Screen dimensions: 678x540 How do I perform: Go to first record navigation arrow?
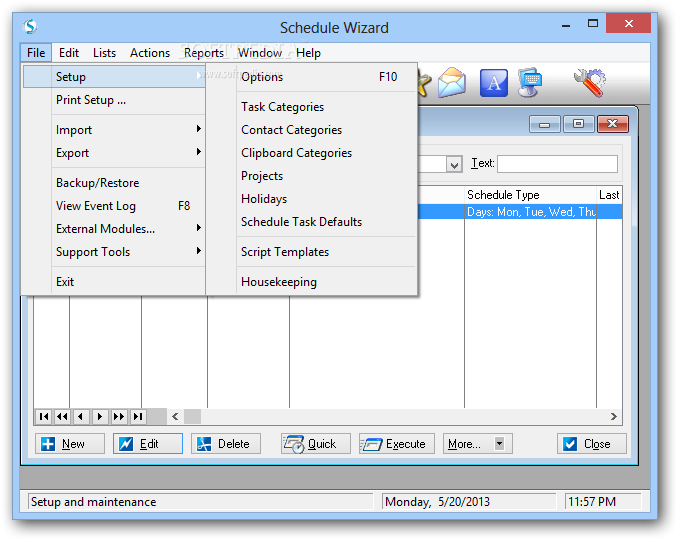[44, 417]
